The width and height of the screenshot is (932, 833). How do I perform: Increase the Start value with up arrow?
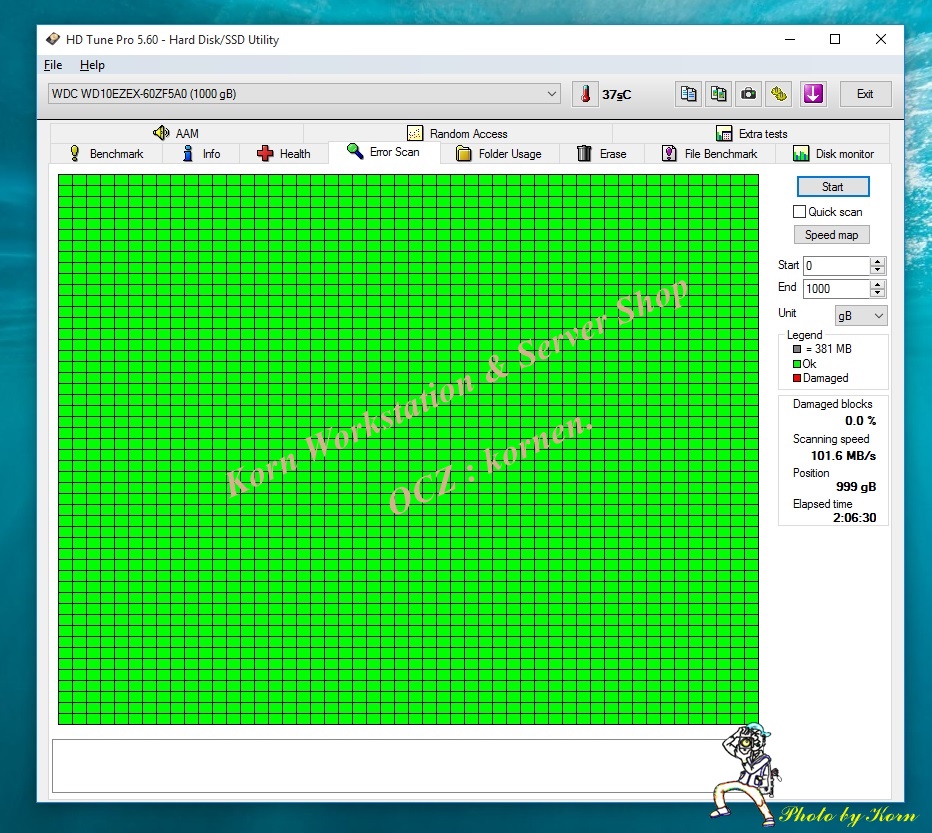click(x=877, y=261)
